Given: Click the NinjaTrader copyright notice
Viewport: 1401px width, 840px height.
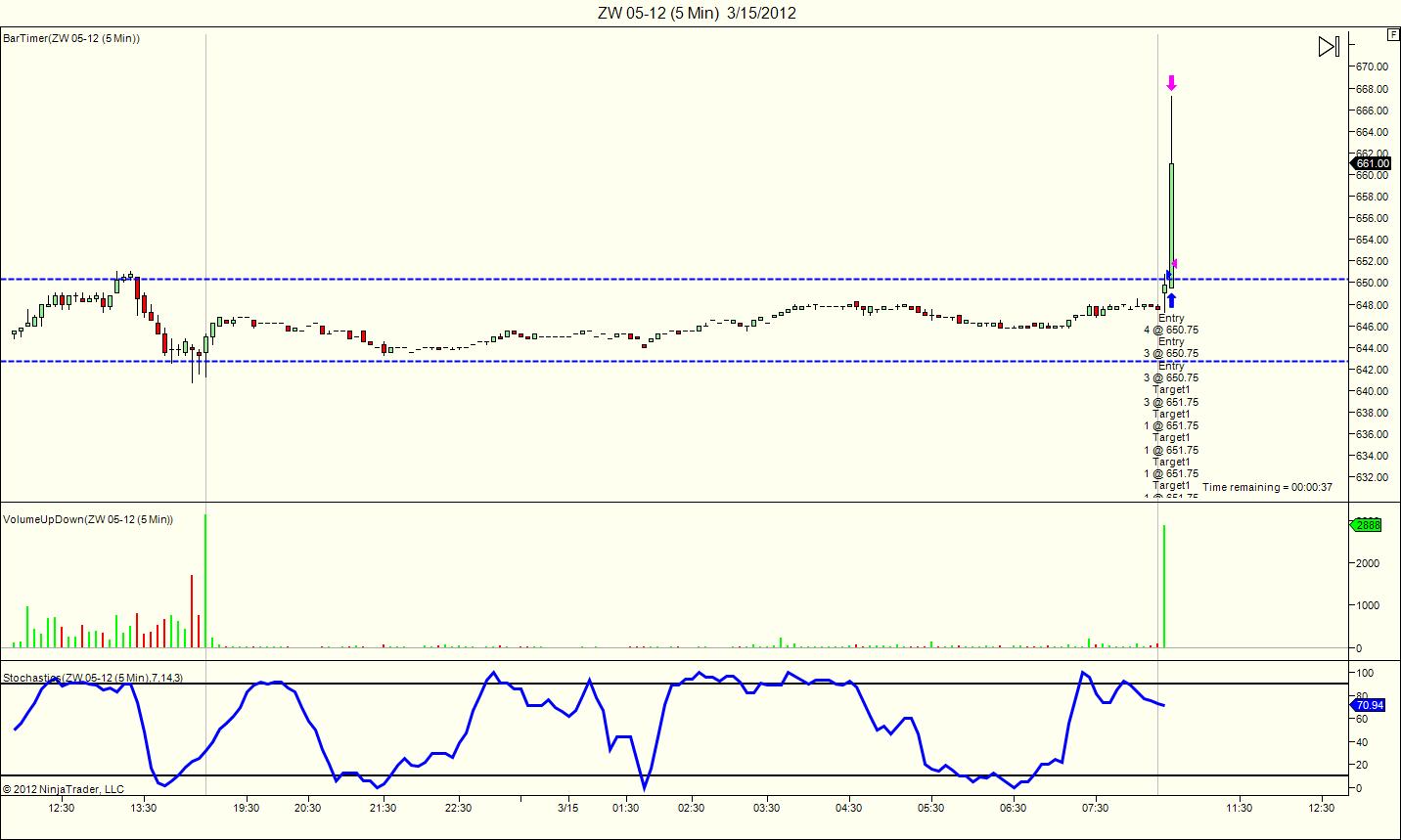Looking at the screenshot, I should click(64, 789).
